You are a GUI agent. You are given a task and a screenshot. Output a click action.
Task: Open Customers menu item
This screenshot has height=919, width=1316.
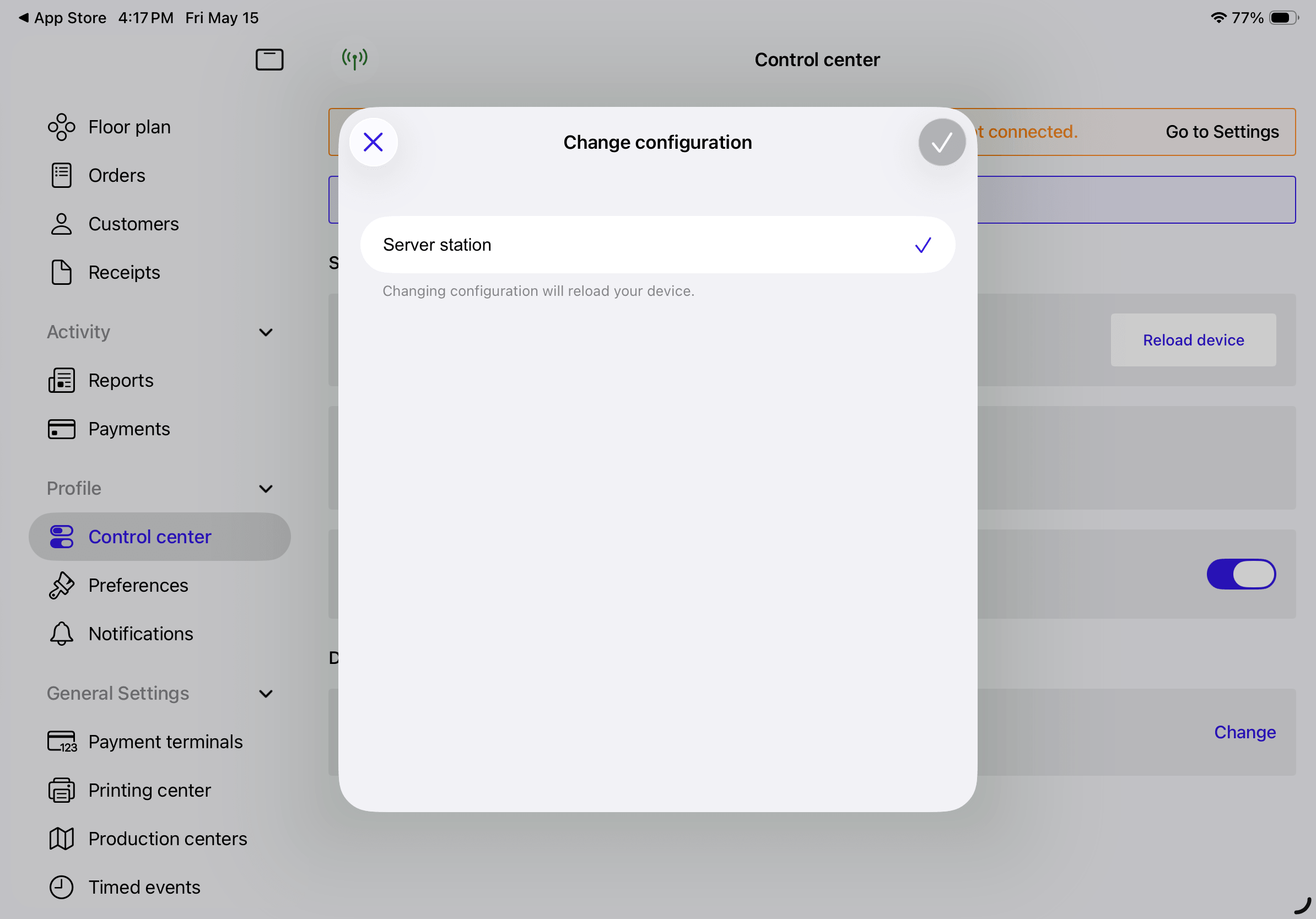[160, 224]
